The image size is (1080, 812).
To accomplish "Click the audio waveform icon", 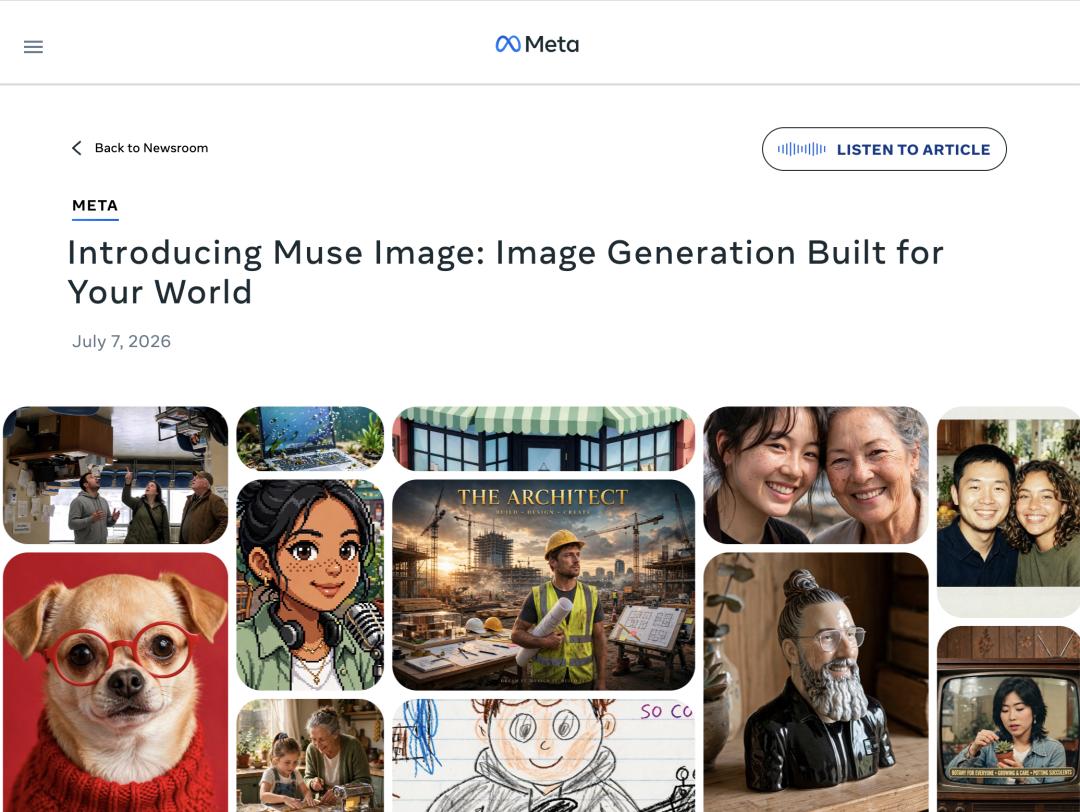I will point(801,149).
